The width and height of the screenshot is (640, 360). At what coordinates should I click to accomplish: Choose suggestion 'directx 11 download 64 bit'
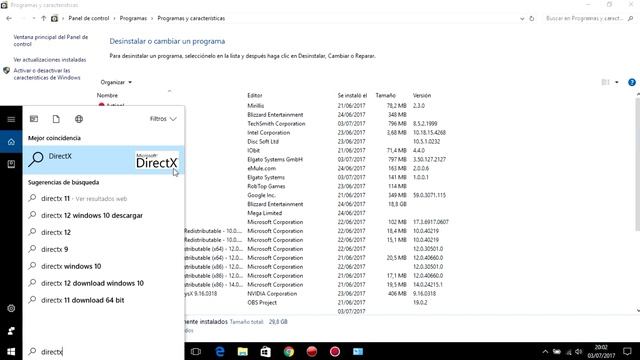coord(104,300)
